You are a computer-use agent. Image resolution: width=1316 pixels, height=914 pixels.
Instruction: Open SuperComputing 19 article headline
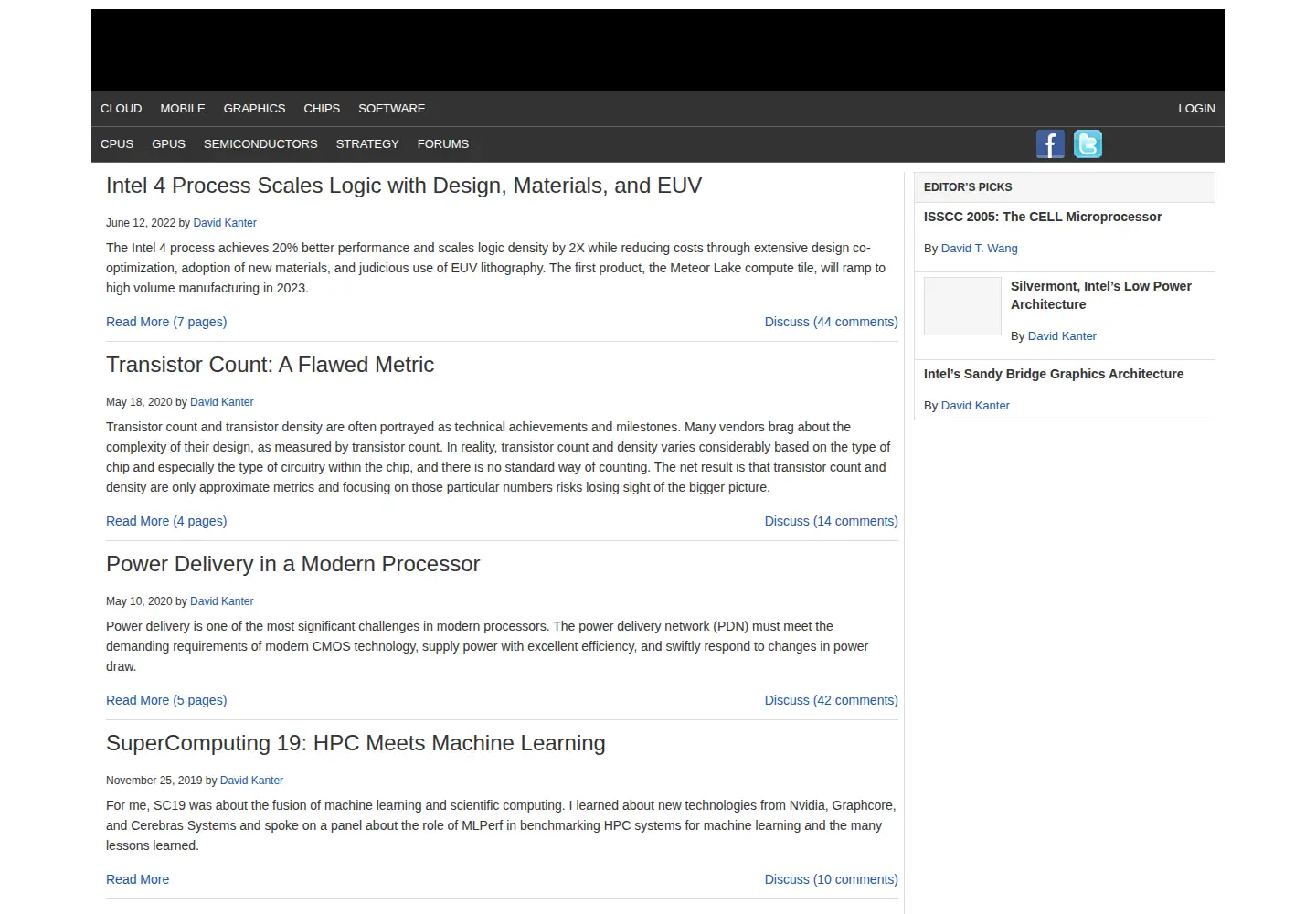[x=356, y=743]
